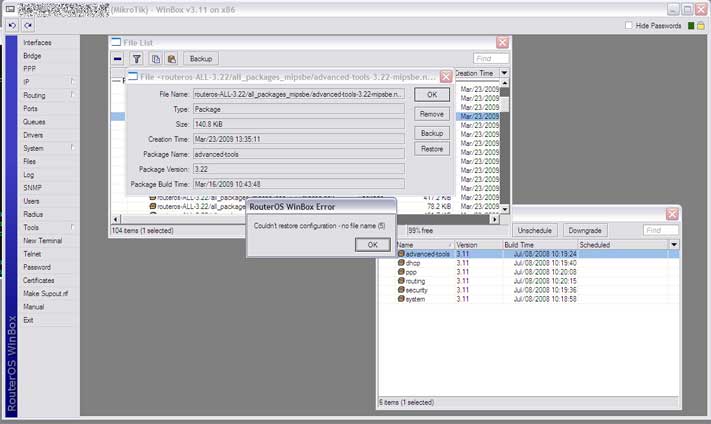
Task: Click File List horizontal scroll right arrow
Action: click(494, 219)
